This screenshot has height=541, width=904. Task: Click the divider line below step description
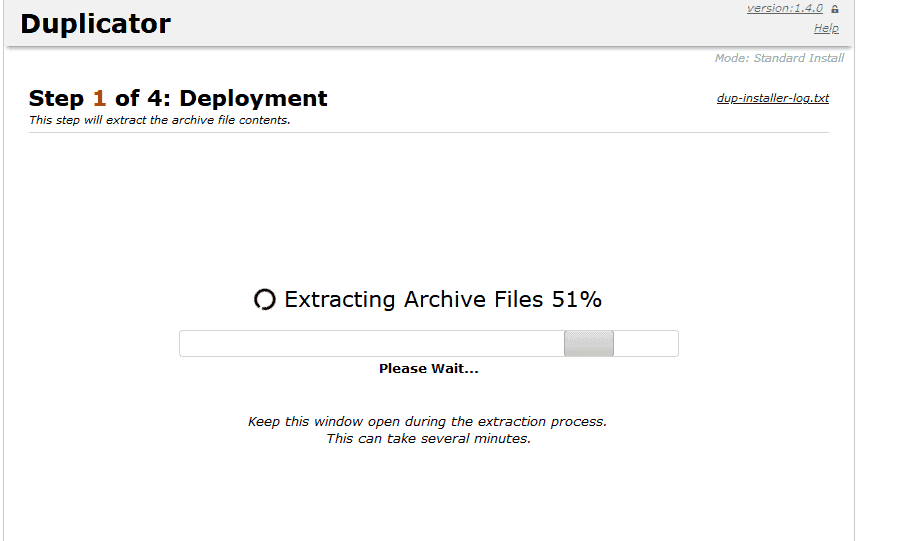click(x=429, y=132)
